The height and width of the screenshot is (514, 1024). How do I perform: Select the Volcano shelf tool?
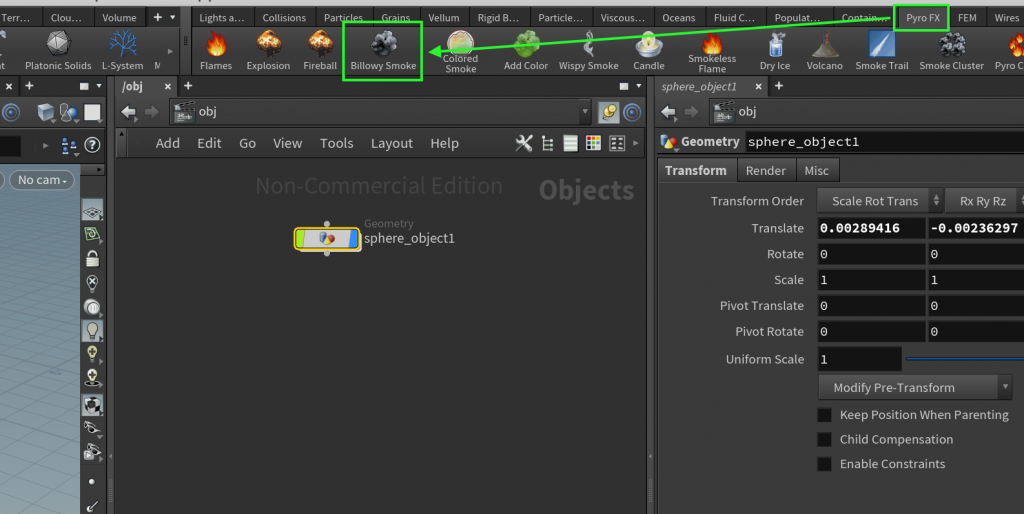point(825,50)
